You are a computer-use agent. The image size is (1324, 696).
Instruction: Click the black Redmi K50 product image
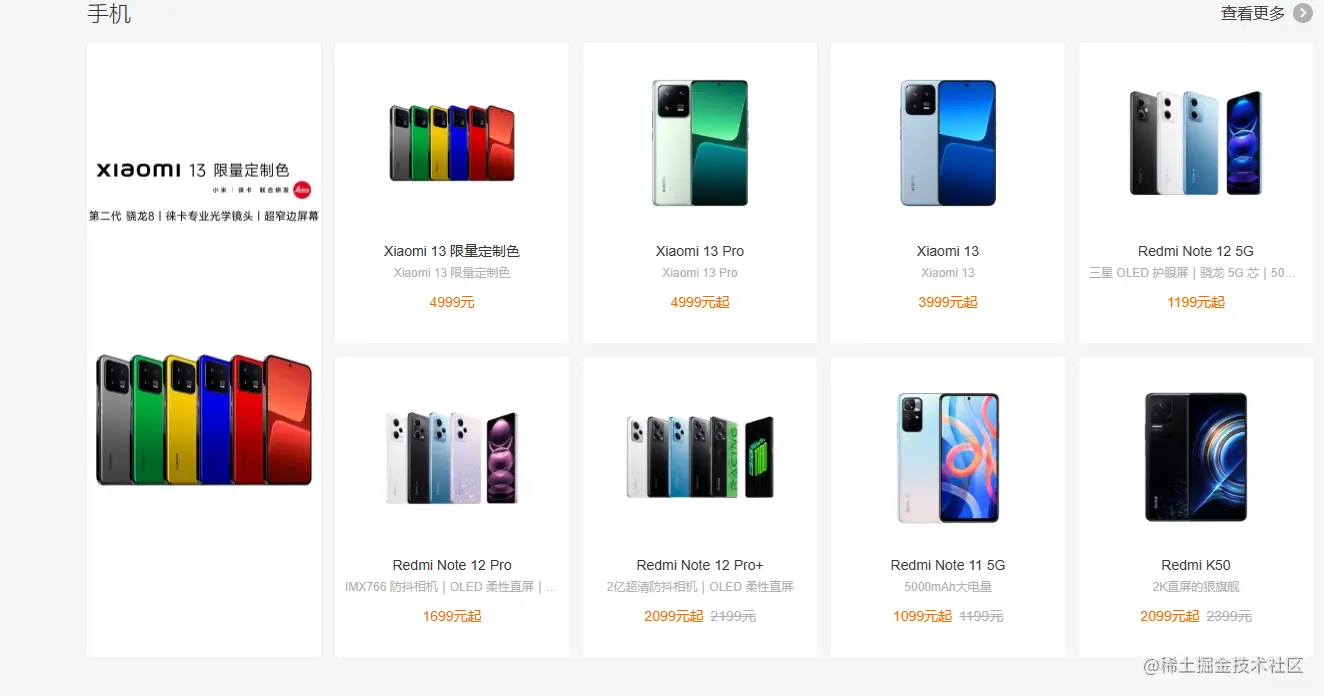(x=1196, y=457)
